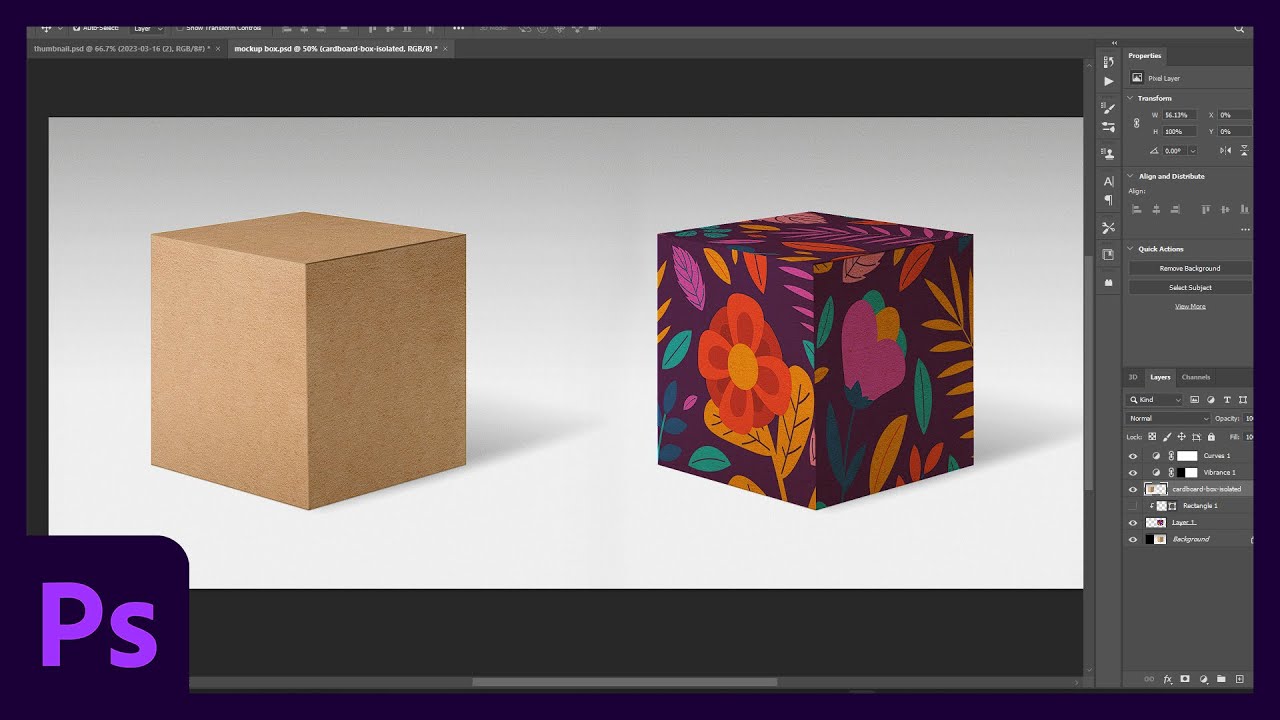Click the Remove Background button

pyautogui.click(x=1190, y=268)
